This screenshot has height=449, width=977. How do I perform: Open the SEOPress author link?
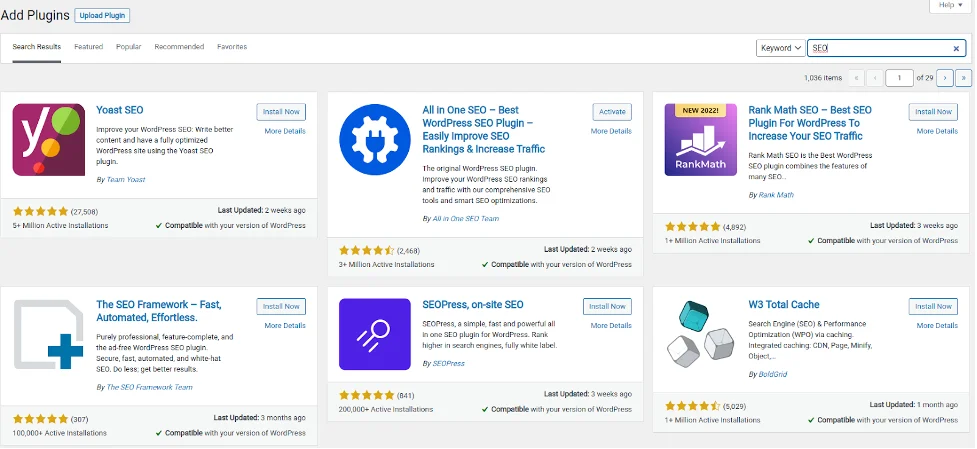click(443, 363)
